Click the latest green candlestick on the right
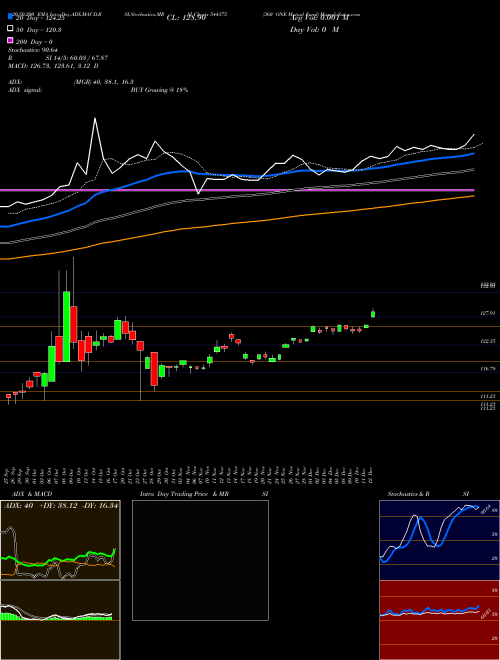The image size is (500, 660). pos(373,314)
